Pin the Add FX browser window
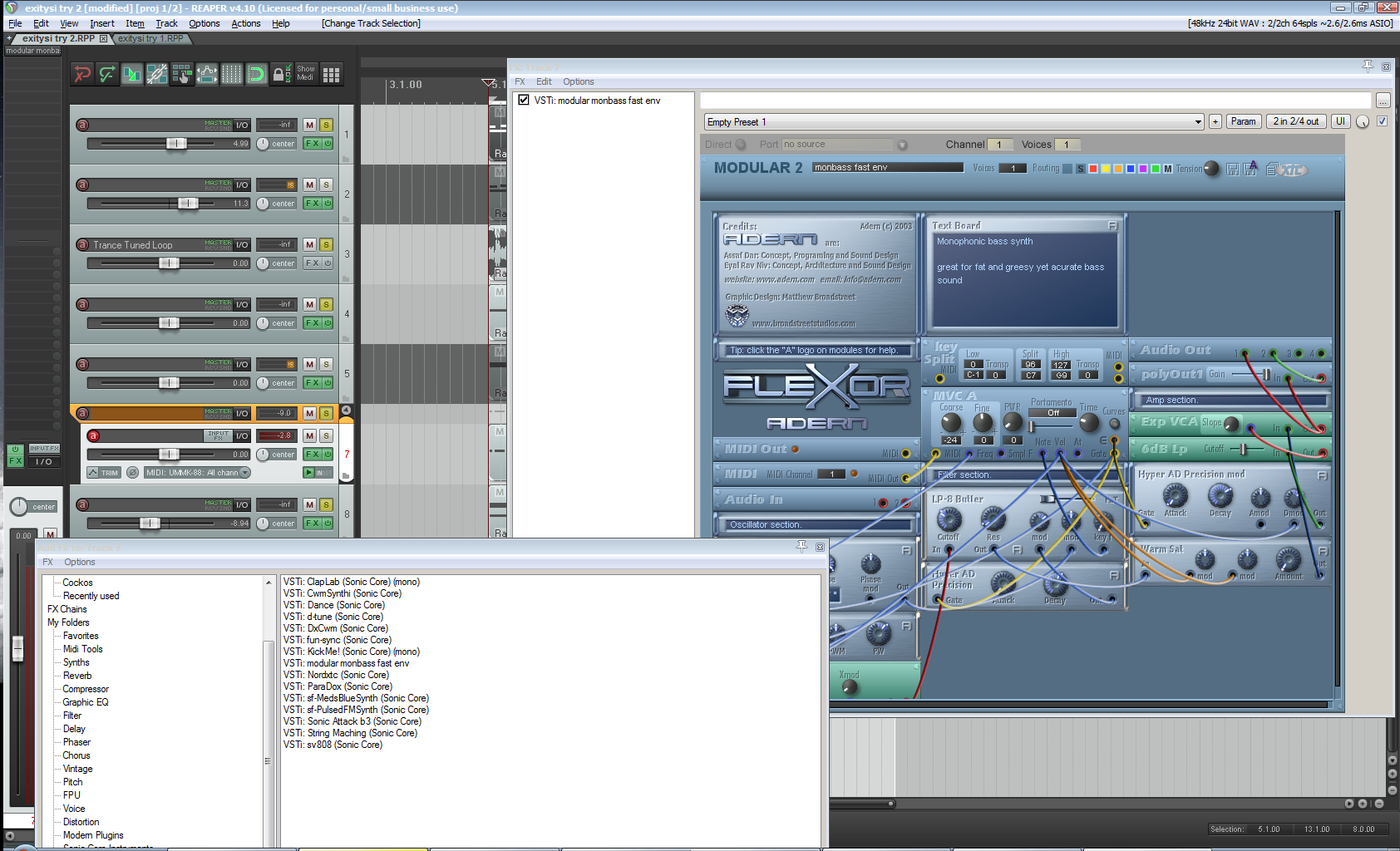The width and height of the screenshot is (1400, 851). tap(802, 546)
